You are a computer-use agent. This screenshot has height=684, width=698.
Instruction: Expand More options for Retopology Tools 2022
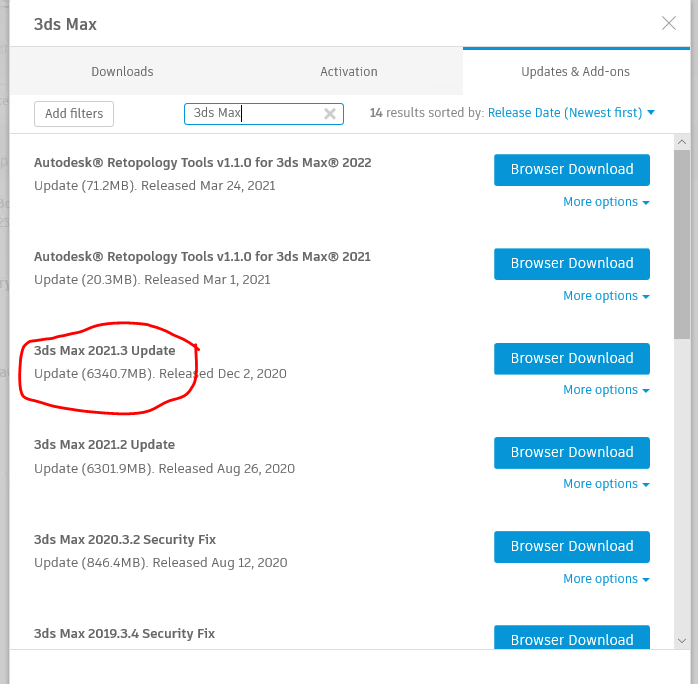[606, 202]
